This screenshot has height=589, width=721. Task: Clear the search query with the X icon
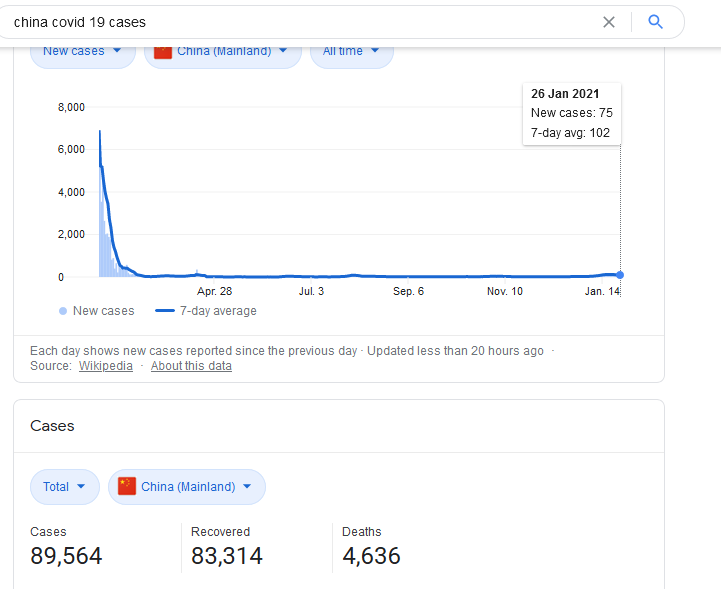[x=608, y=22]
